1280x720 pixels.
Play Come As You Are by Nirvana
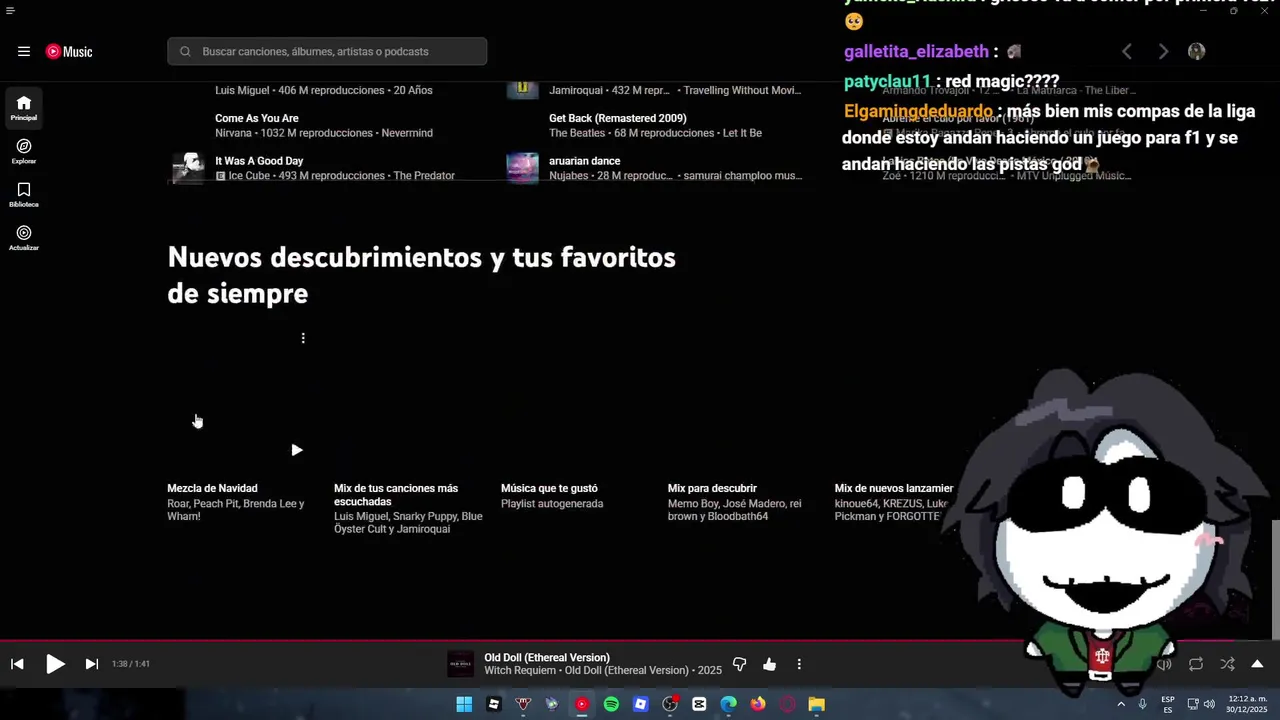coord(257,118)
